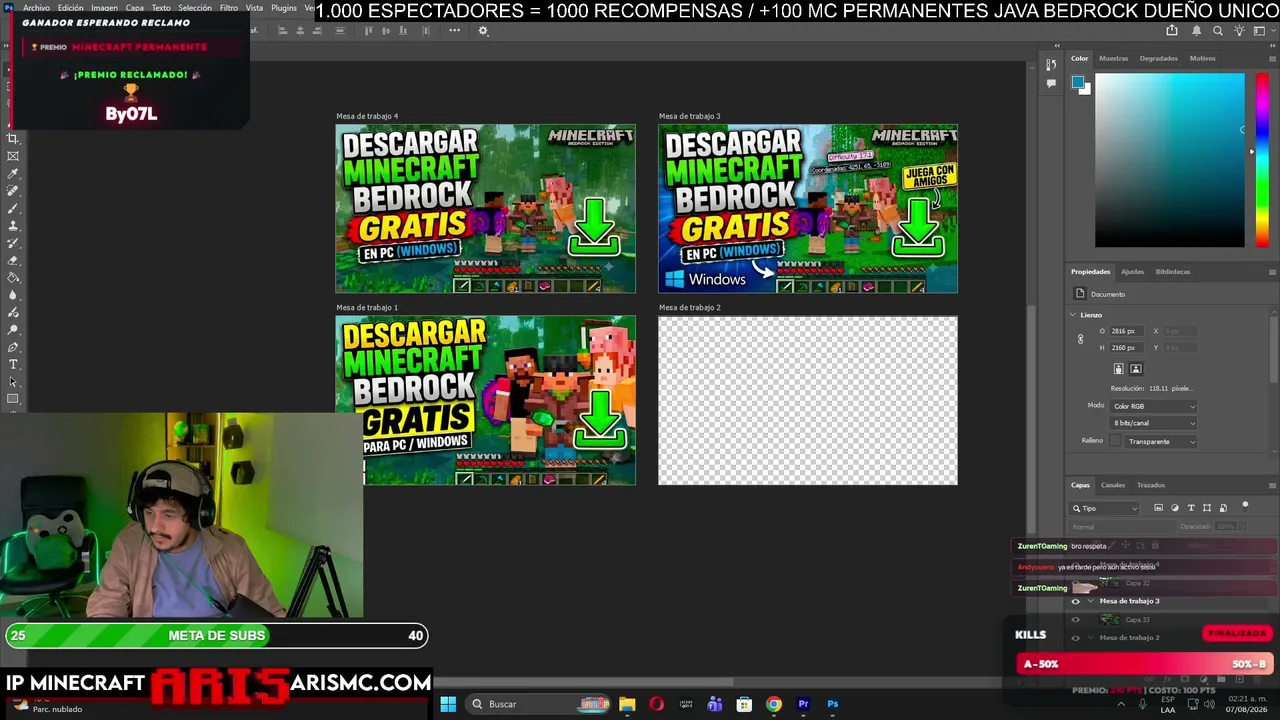
Task: Select the Horizontal Type tool
Action: click(13, 364)
